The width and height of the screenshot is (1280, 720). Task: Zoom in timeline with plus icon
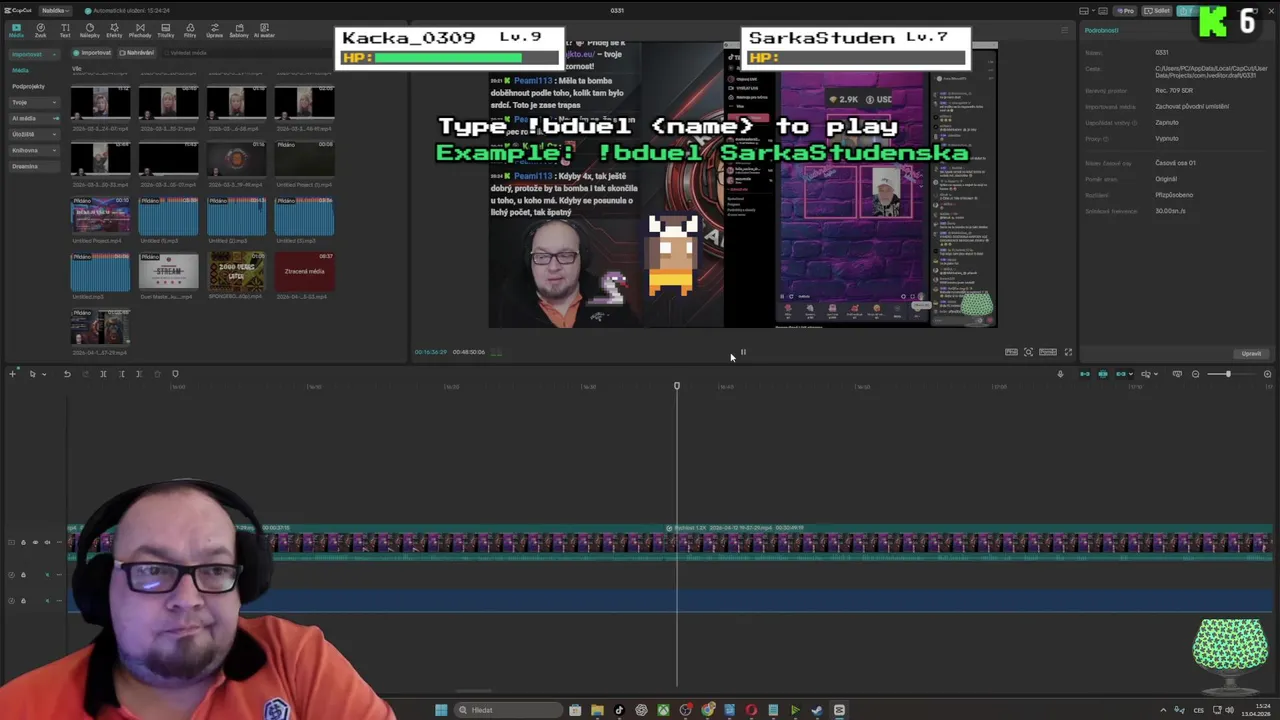pos(1267,374)
